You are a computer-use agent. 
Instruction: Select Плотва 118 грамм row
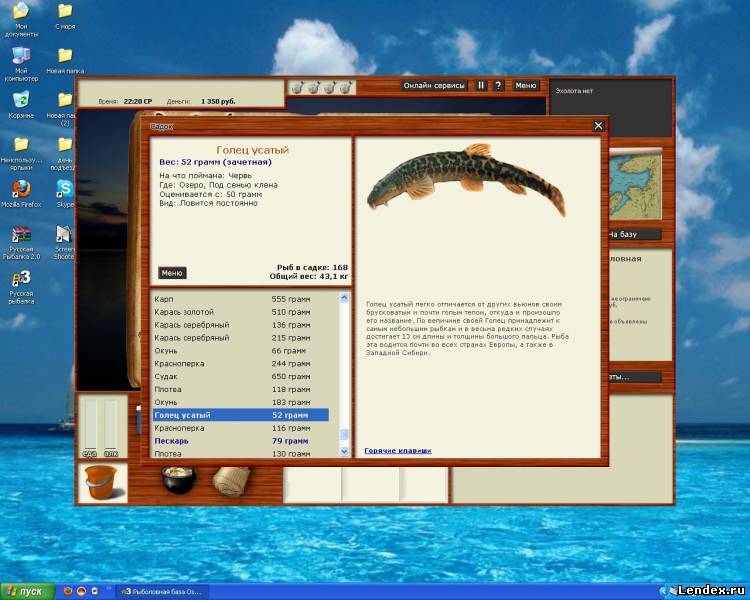point(241,389)
